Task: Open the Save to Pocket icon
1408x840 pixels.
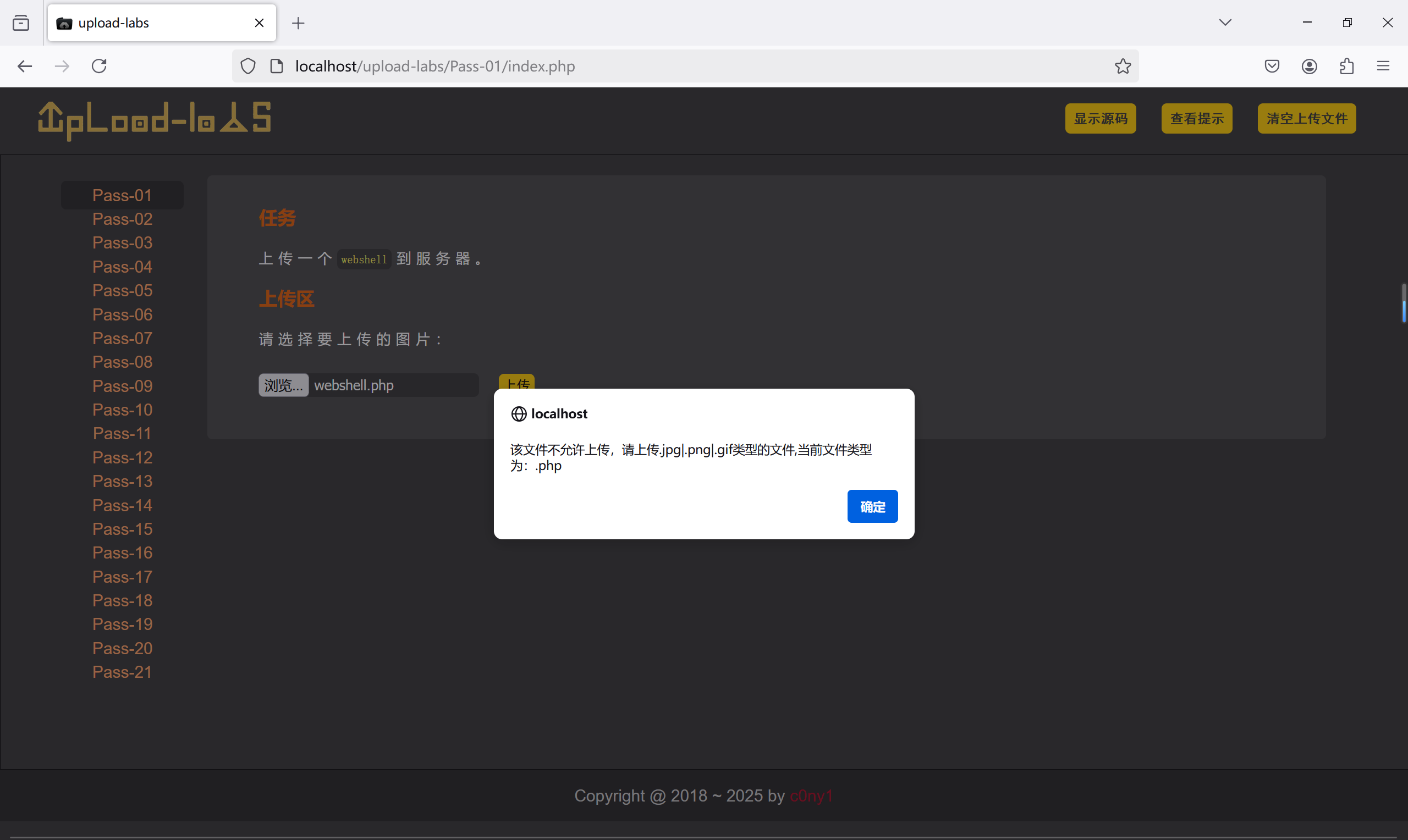Action: (1272, 66)
